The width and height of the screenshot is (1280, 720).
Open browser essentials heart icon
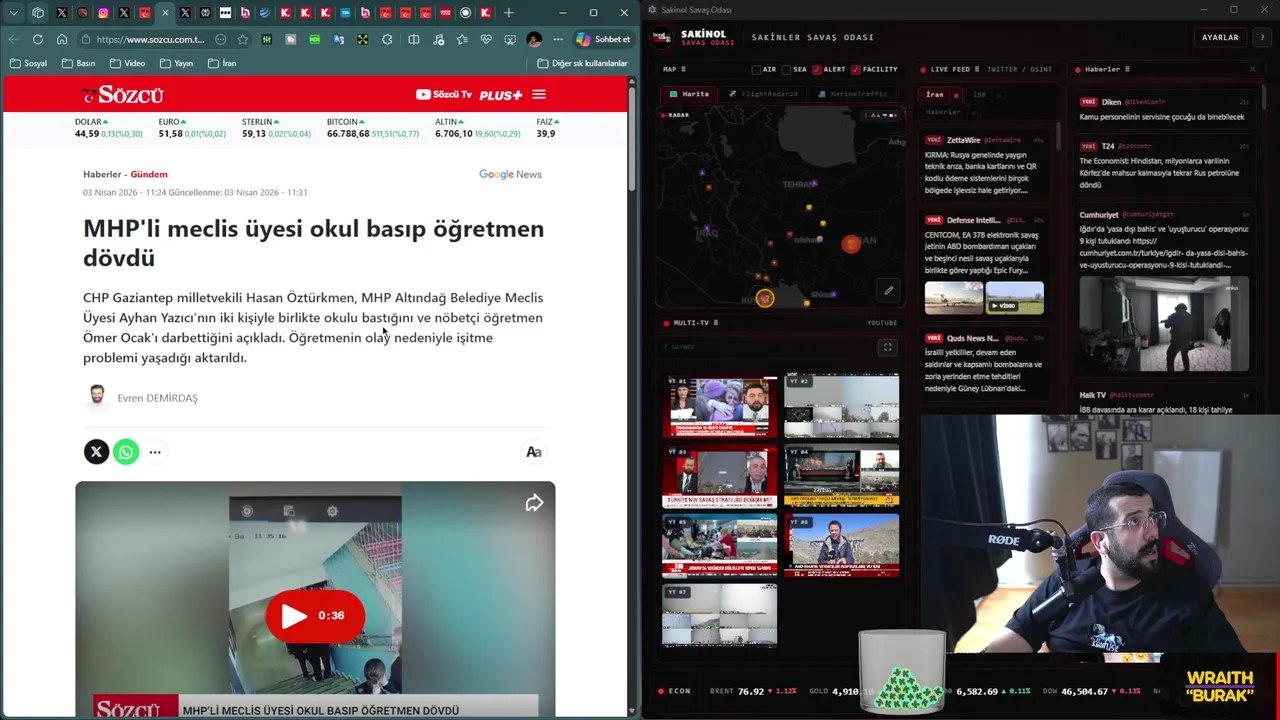[486, 39]
